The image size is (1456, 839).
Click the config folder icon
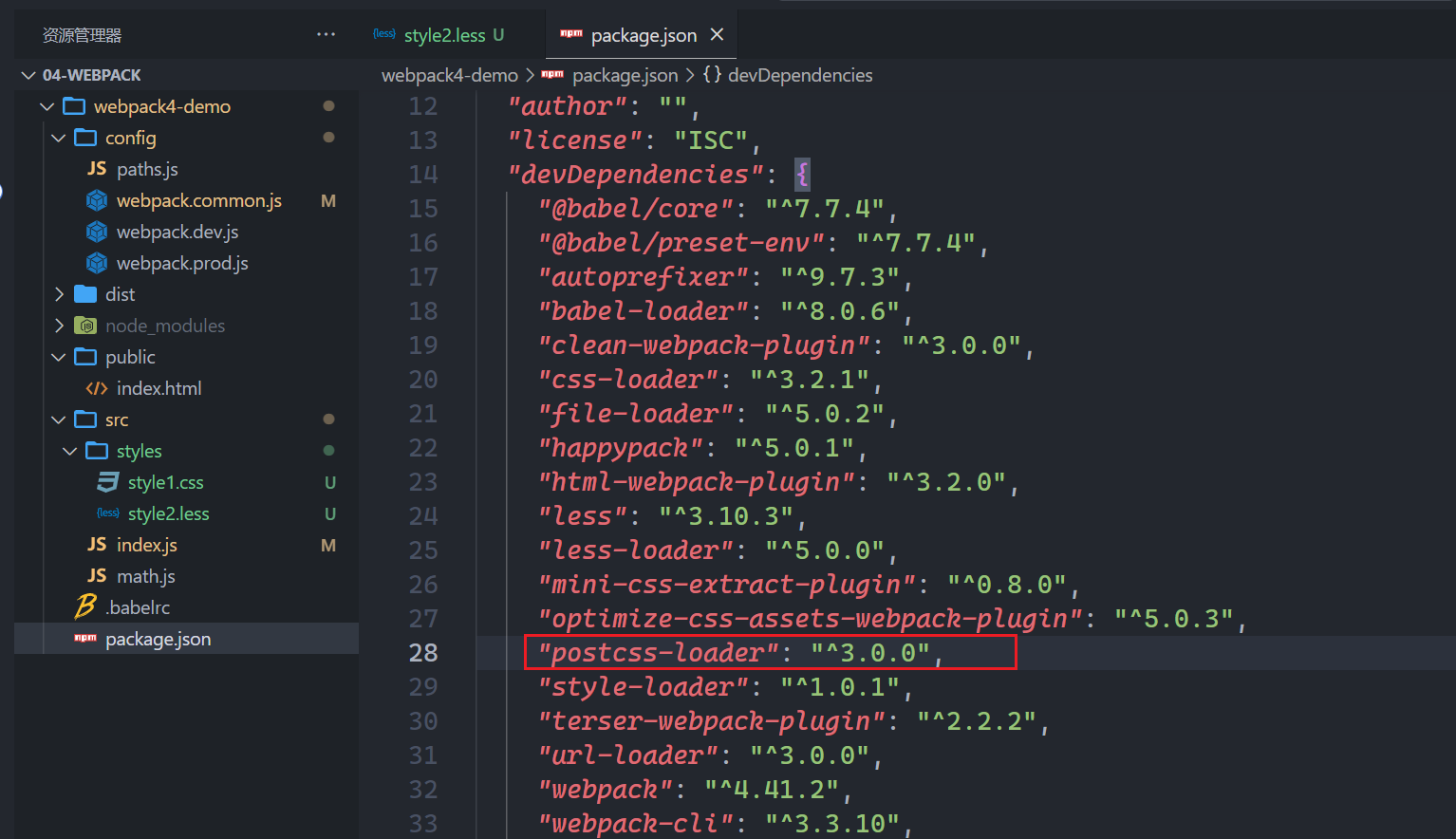click(x=85, y=137)
